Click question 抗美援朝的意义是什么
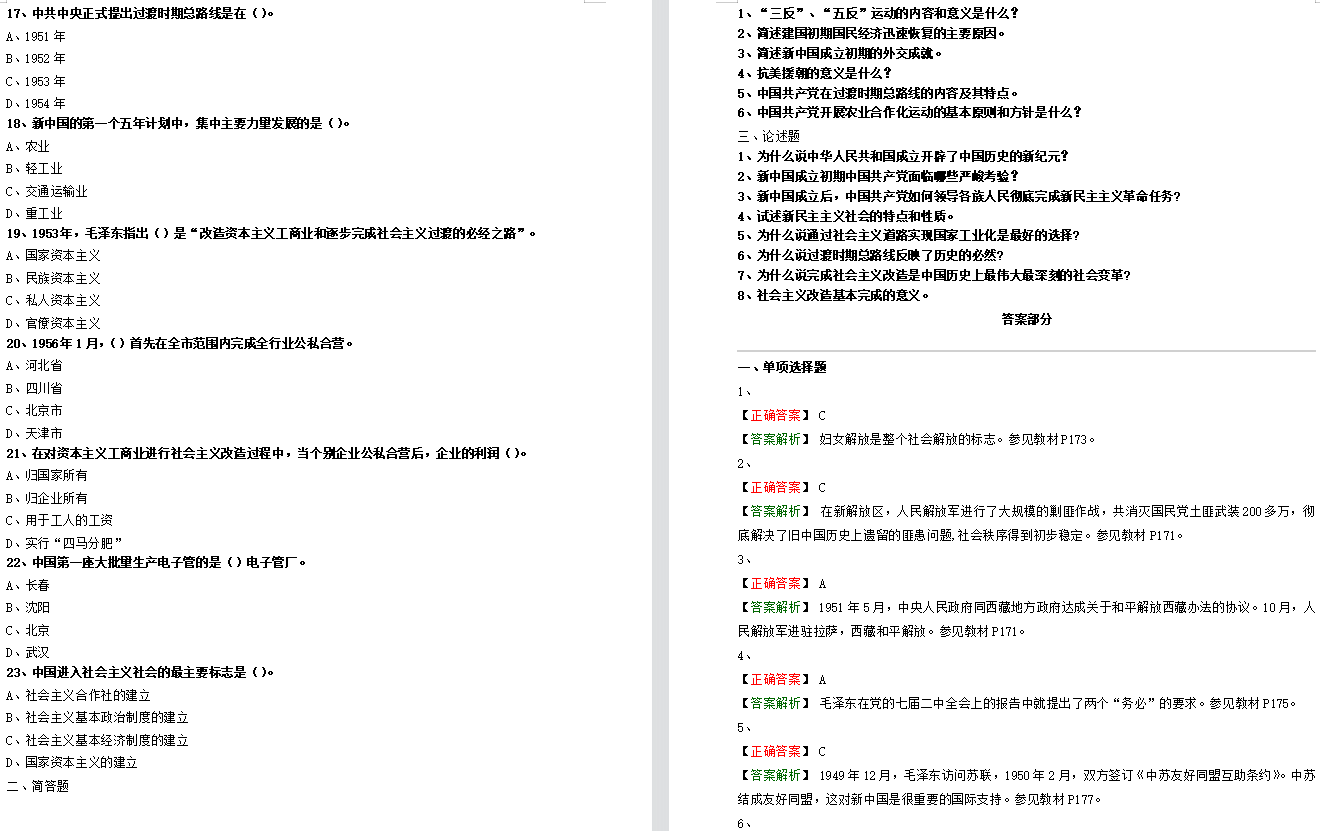 point(814,73)
